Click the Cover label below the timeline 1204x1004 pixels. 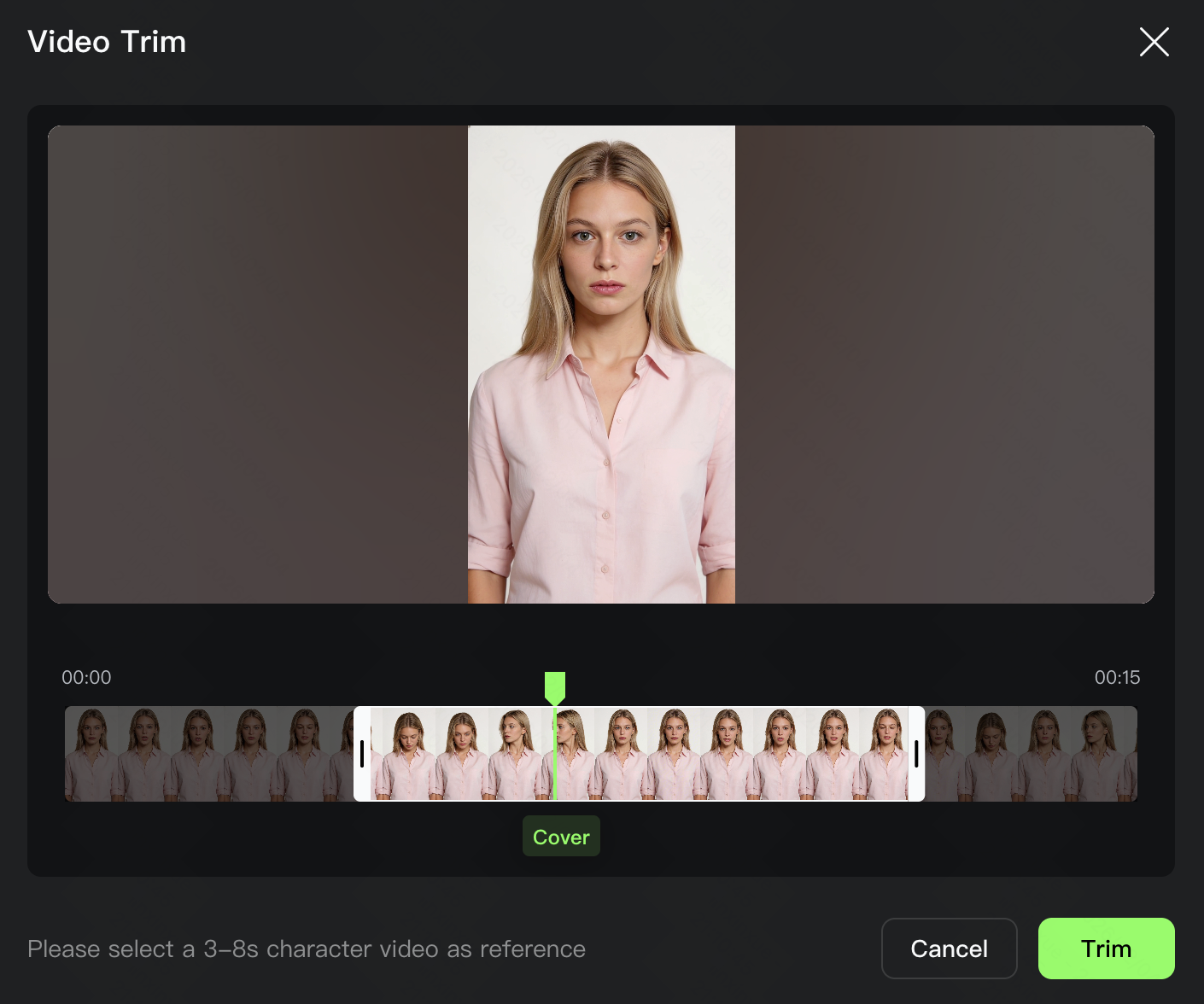561,837
